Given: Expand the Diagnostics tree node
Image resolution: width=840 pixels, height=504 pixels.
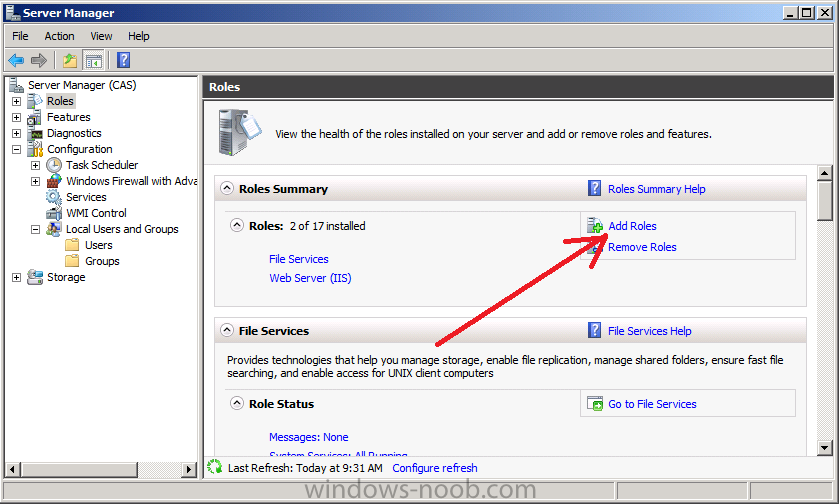Looking at the screenshot, I should coord(17,133).
